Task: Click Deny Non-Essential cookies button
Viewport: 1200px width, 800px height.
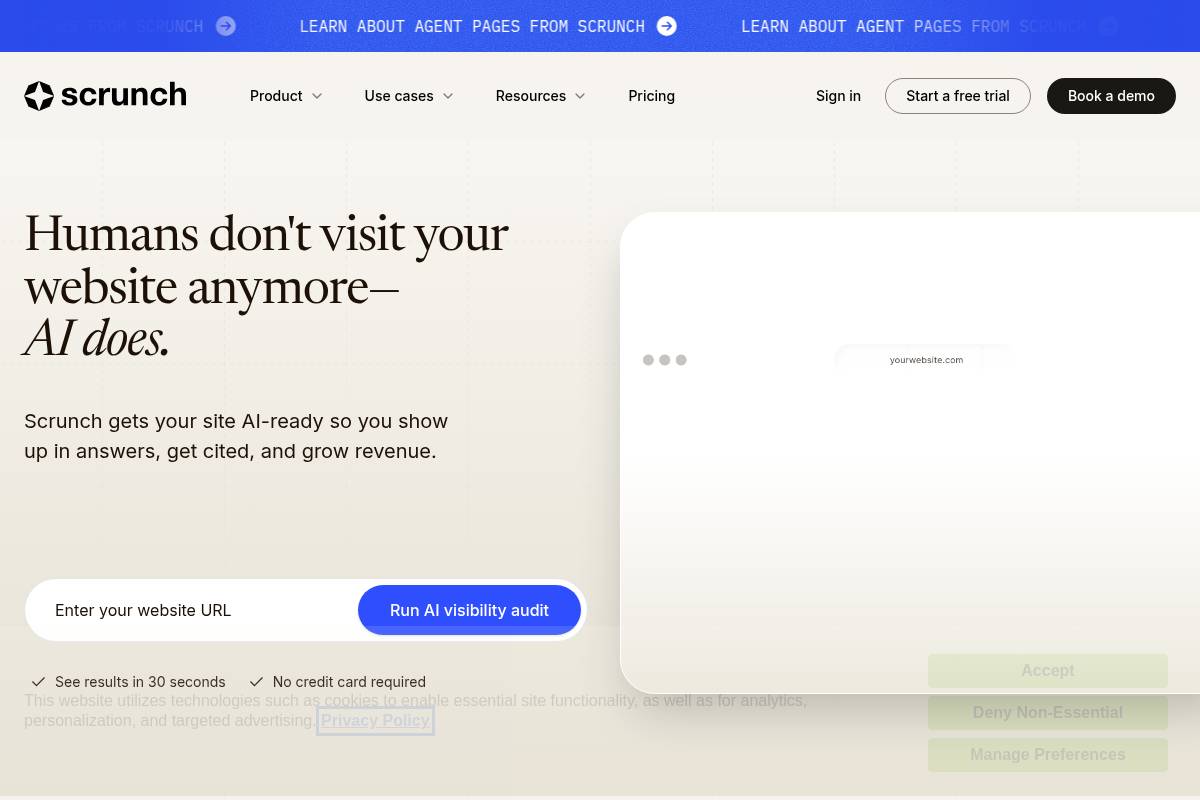Action: [1048, 713]
